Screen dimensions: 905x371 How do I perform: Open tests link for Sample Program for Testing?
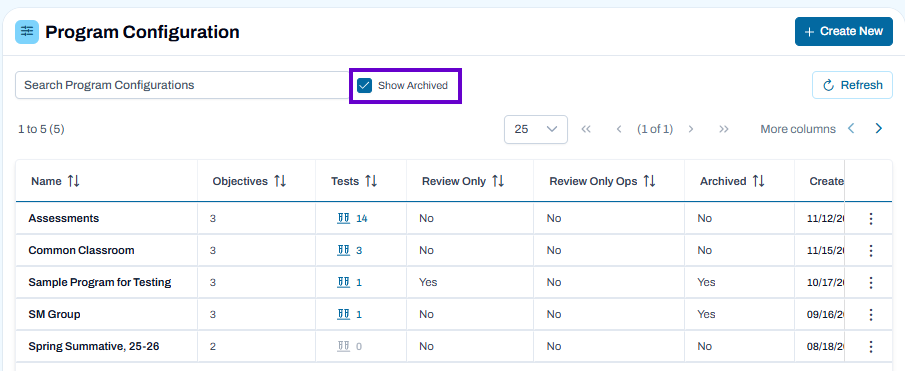[x=350, y=283]
